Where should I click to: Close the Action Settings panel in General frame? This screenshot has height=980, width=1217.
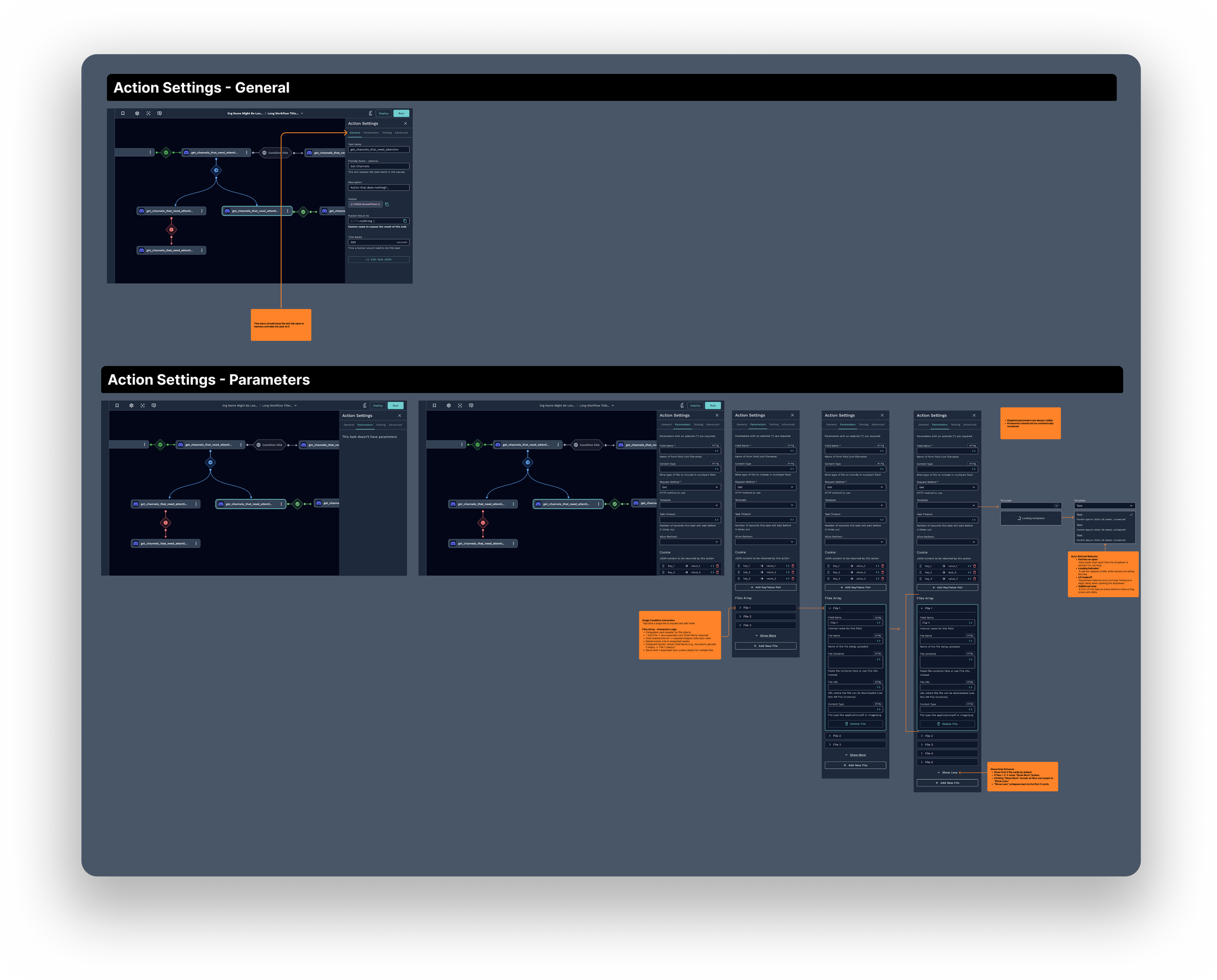coord(406,123)
